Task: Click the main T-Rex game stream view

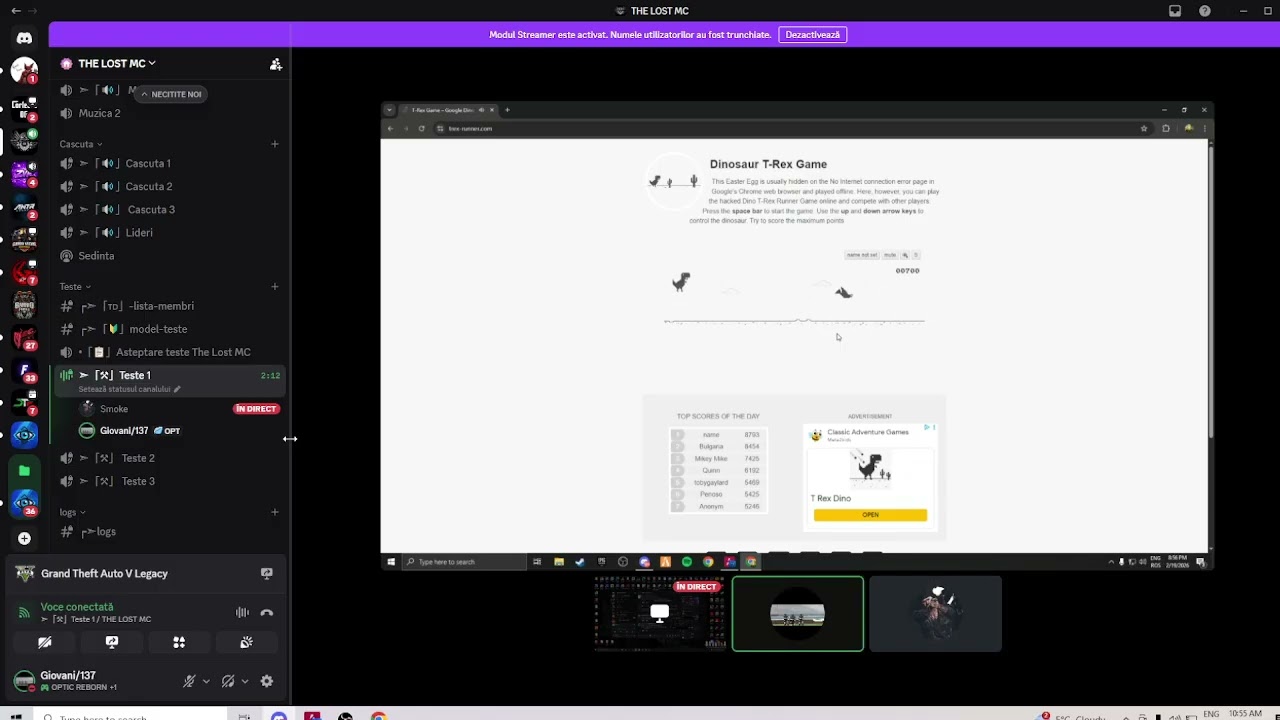Action: click(797, 336)
